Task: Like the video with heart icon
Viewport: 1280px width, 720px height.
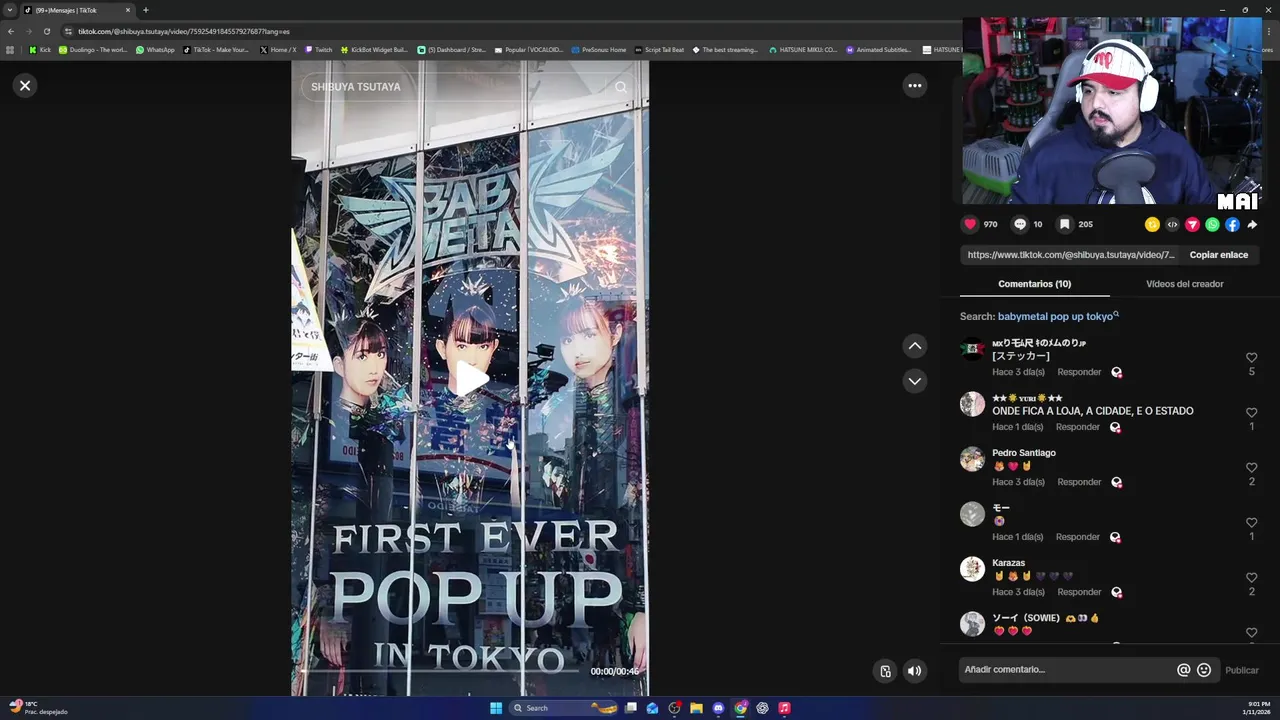Action: pyautogui.click(x=970, y=225)
